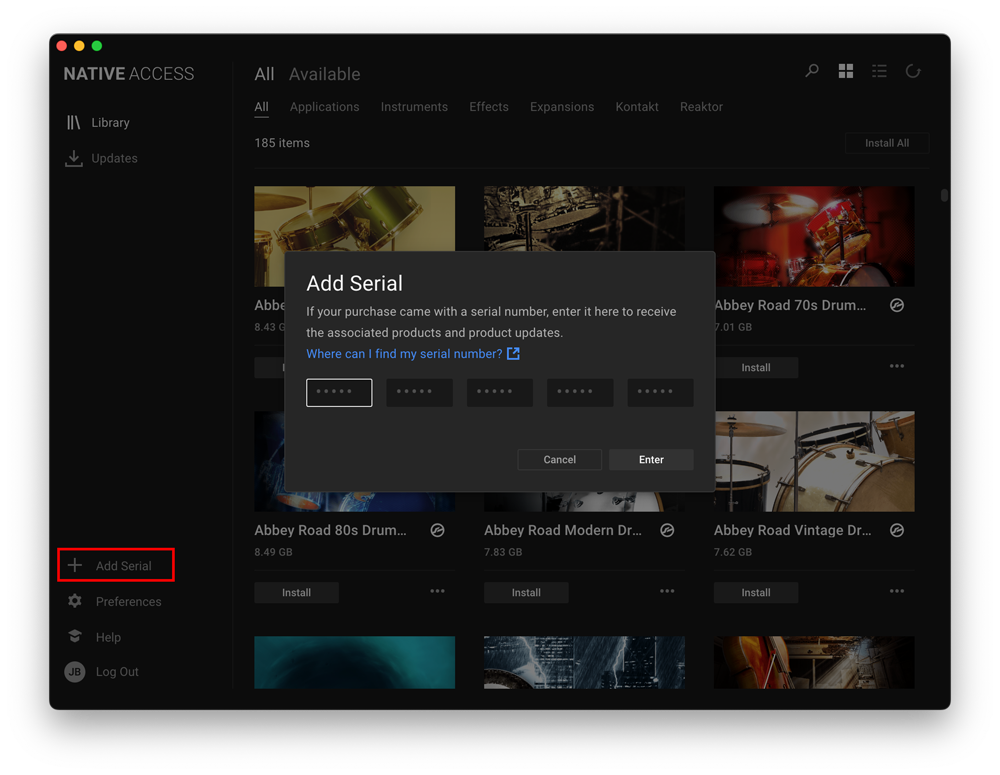This screenshot has width=1000, height=775.
Task: Click the Abbey Road Vintage Drummer thumbnail
Action: tap(814, 461)
